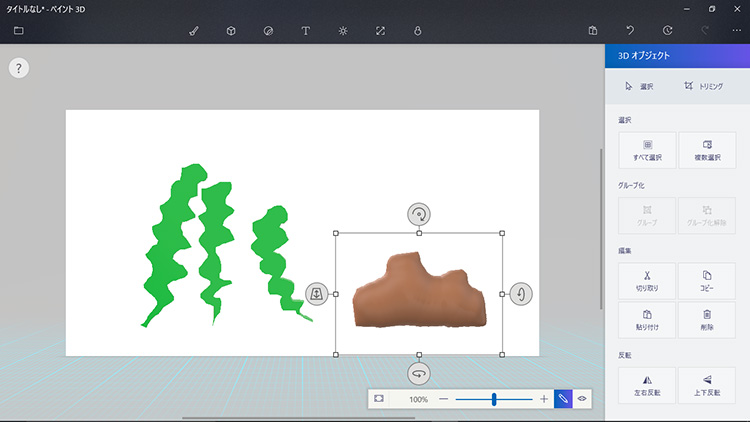
Task: Click the Undo arrow icon
Action: point(630,30)
